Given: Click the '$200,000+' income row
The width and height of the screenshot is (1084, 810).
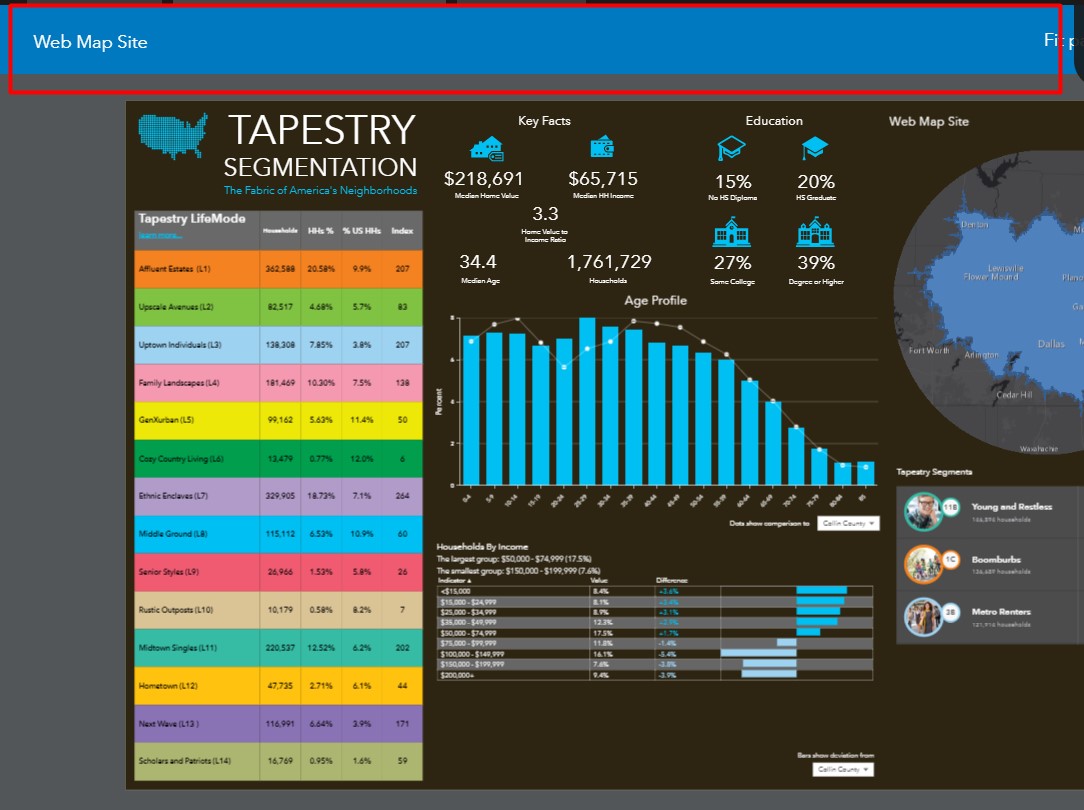Looking at the screenshot, I should tap(655, 675).
